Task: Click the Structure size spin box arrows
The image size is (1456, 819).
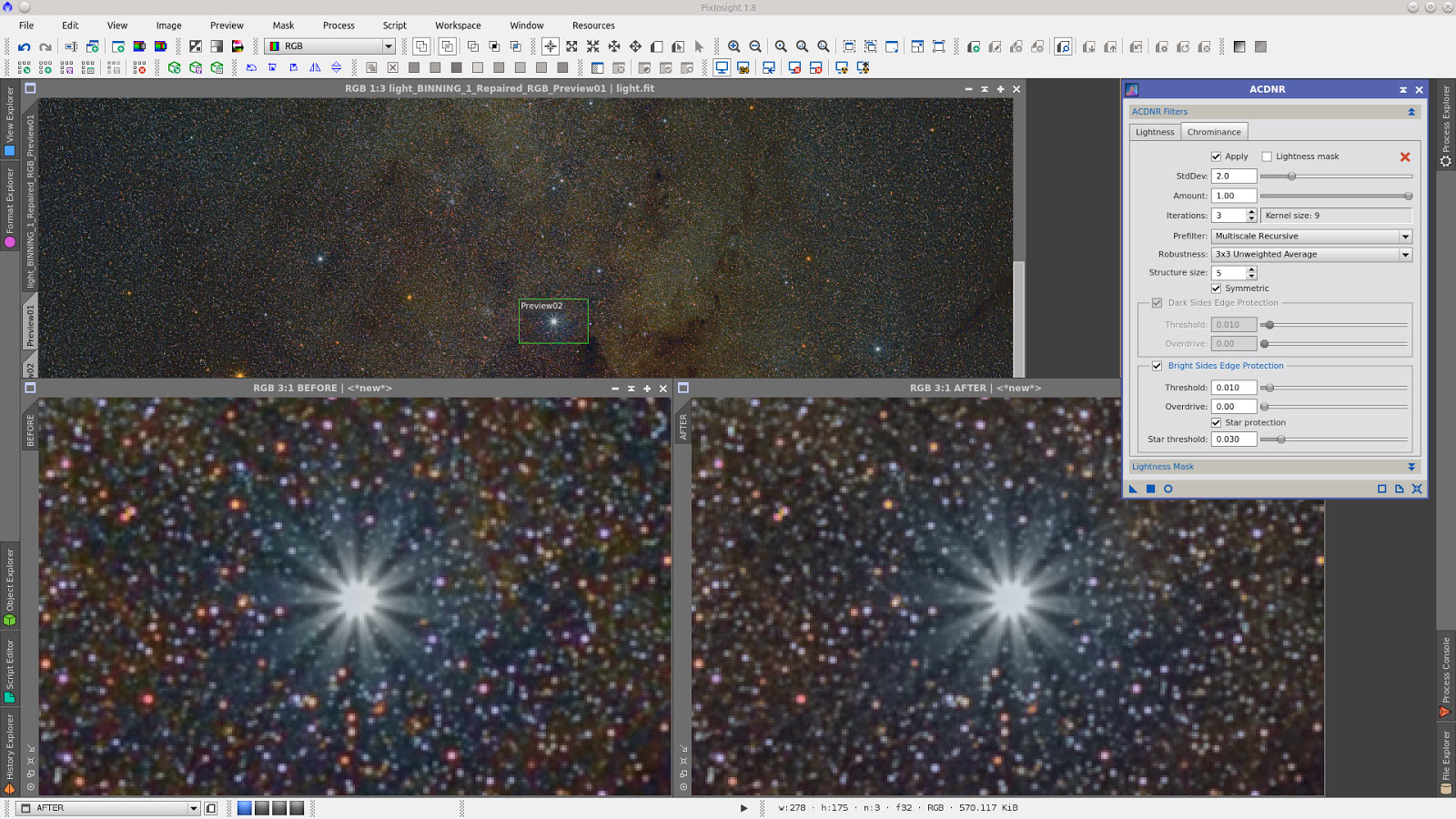Action: click(x=1251, y=273)
